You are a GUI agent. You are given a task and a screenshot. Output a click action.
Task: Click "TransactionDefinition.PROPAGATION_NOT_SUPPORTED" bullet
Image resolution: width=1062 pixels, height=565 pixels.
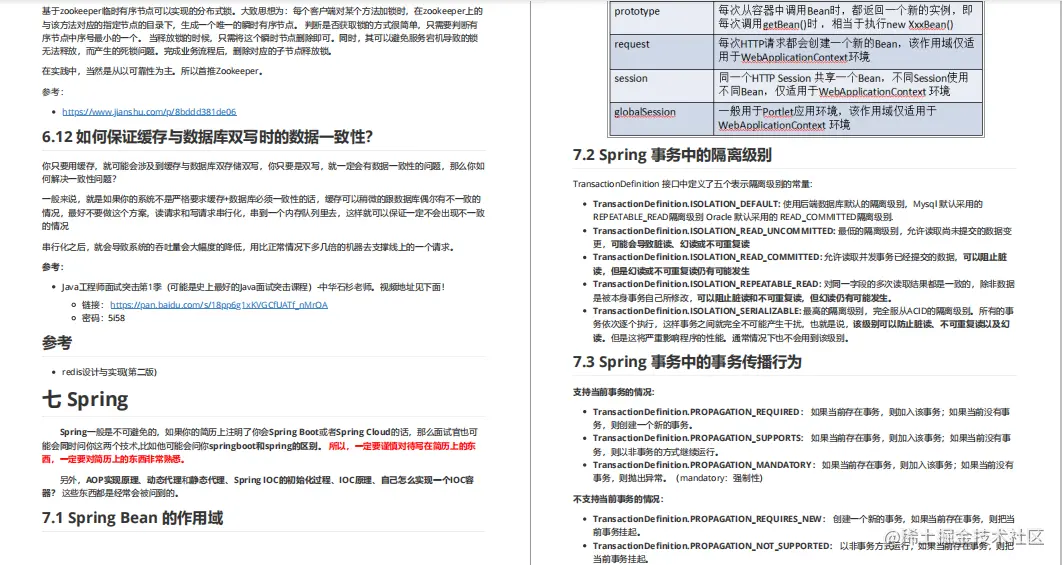point(803,552)
